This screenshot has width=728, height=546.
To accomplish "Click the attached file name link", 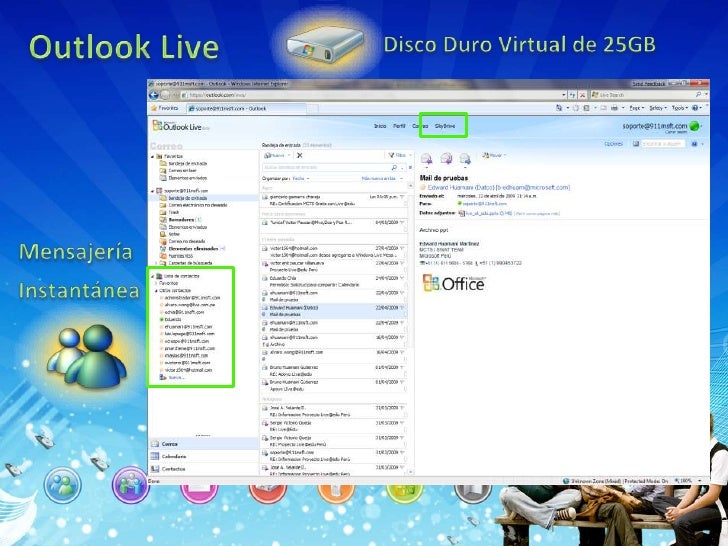I will [489, 213].
